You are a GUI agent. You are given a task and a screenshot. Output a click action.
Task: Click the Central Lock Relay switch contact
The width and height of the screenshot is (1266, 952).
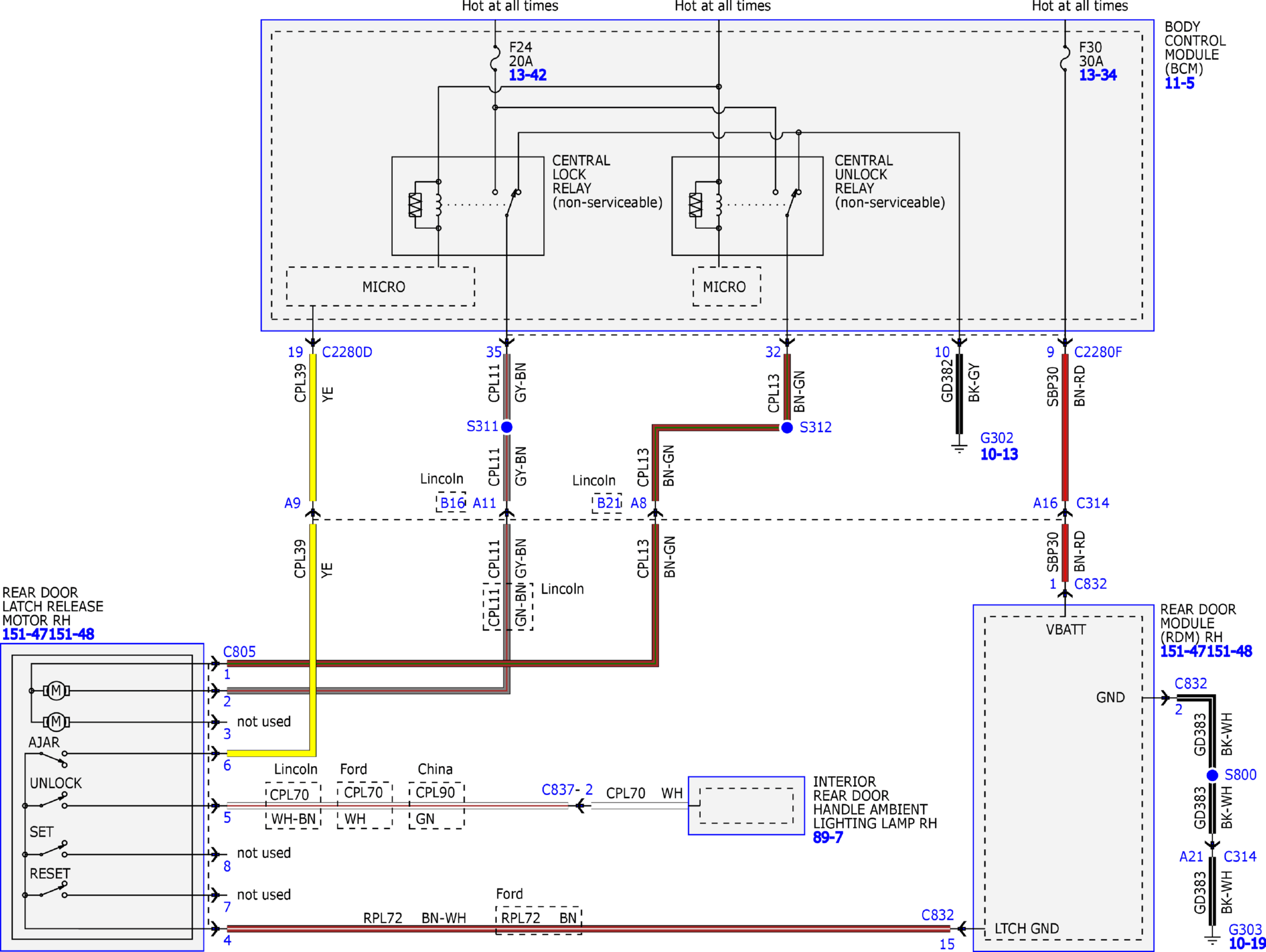coord(512,202)
